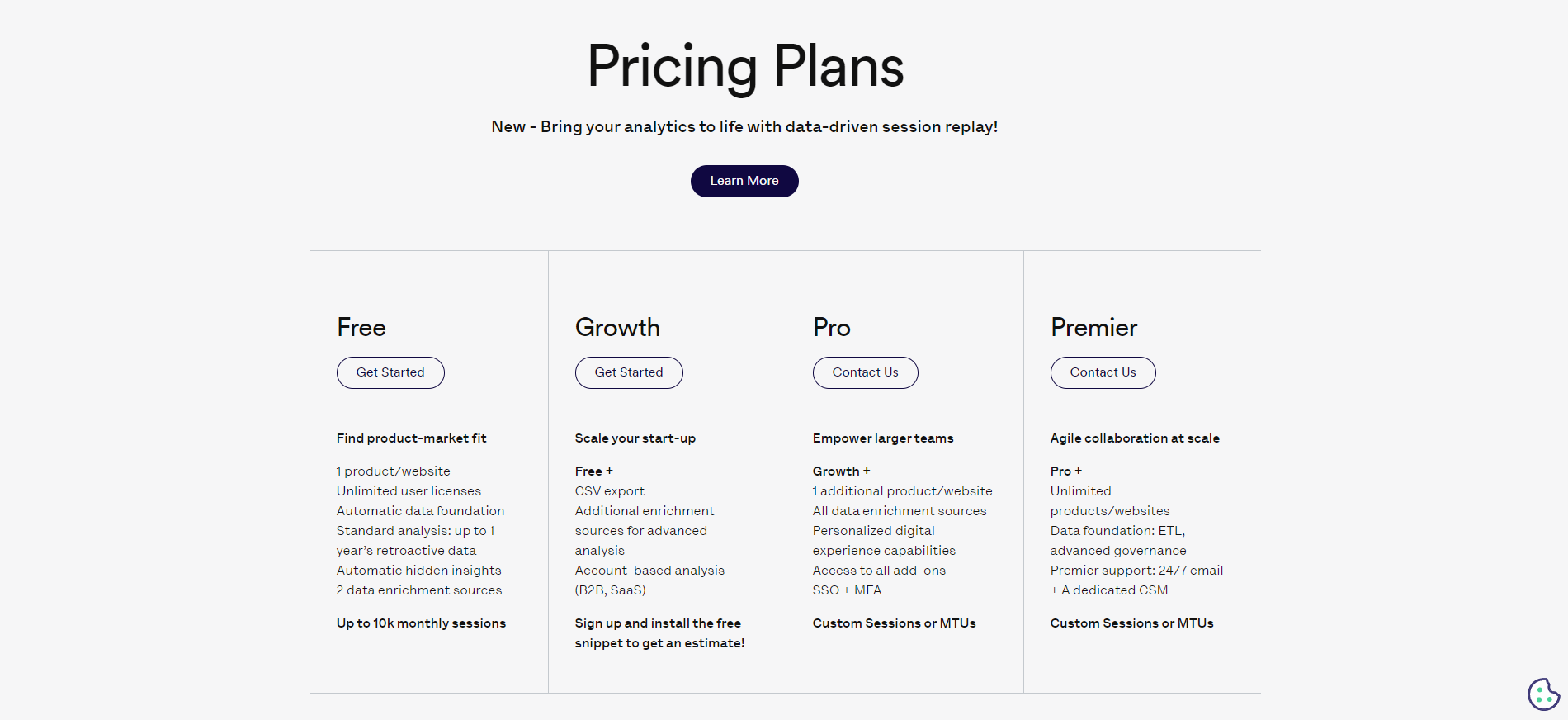Click the Learn More button
The width and height of the screenshot is (1568, 720).
744,181
